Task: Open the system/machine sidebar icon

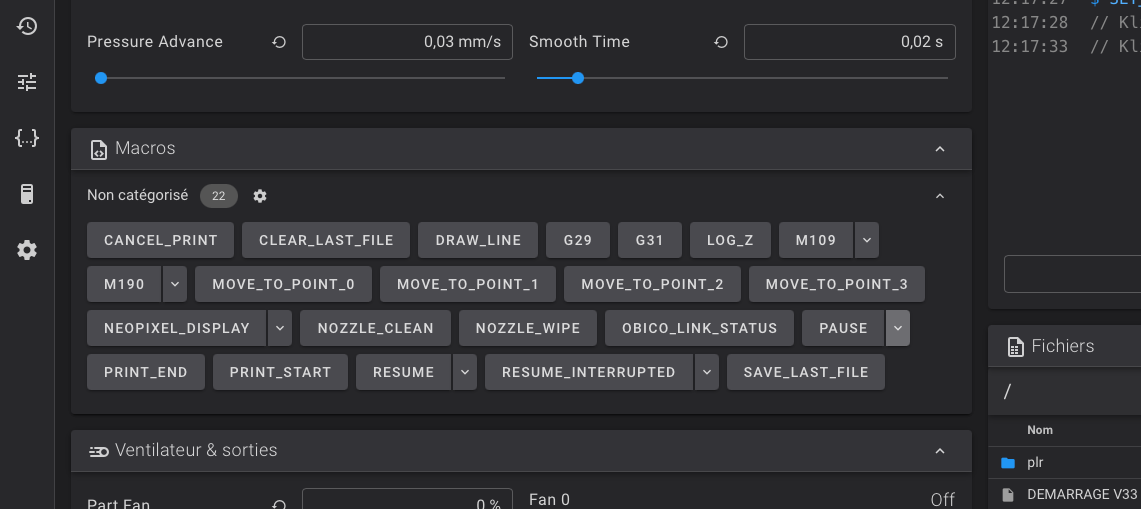Action: pyautogui.click(x=27, y=194)
